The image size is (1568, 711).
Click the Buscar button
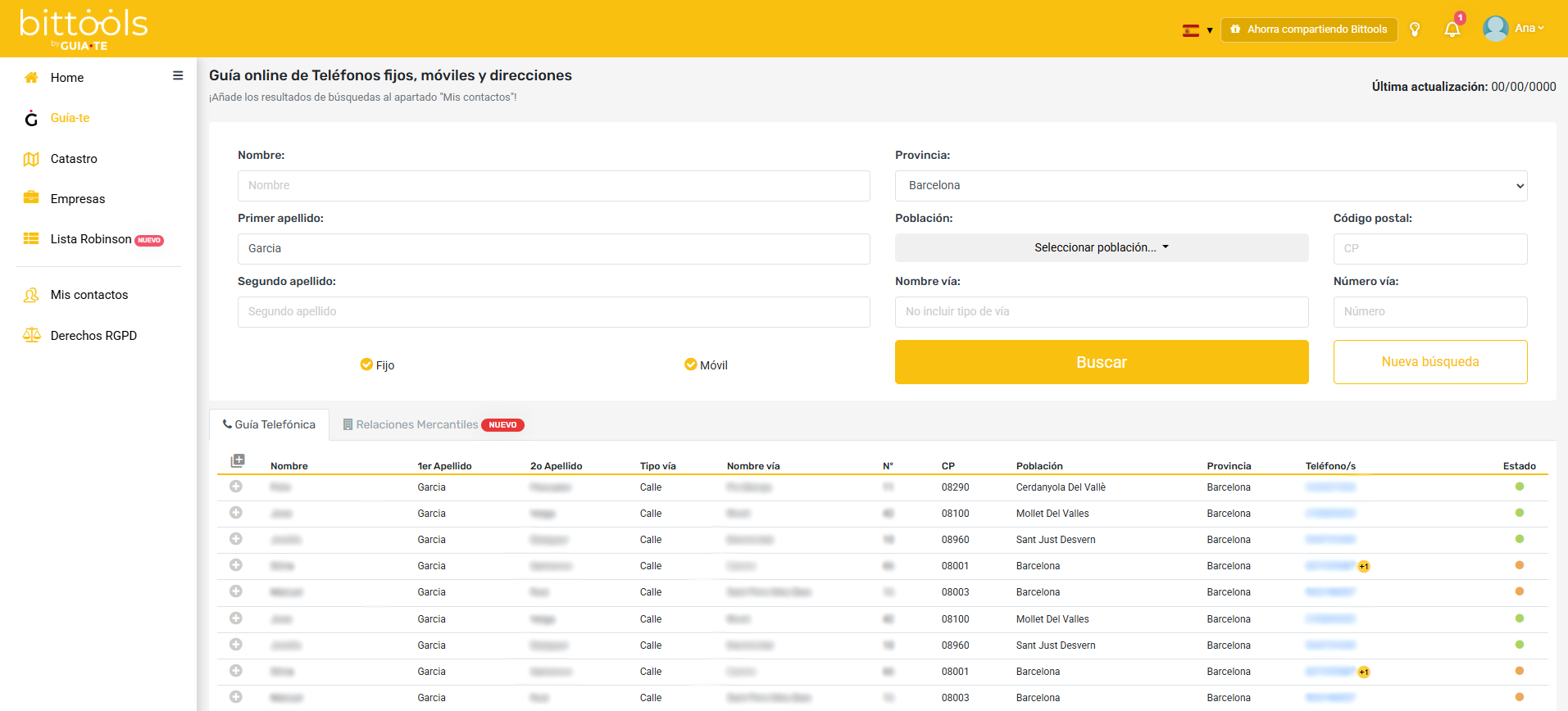tap(1102, 362)
